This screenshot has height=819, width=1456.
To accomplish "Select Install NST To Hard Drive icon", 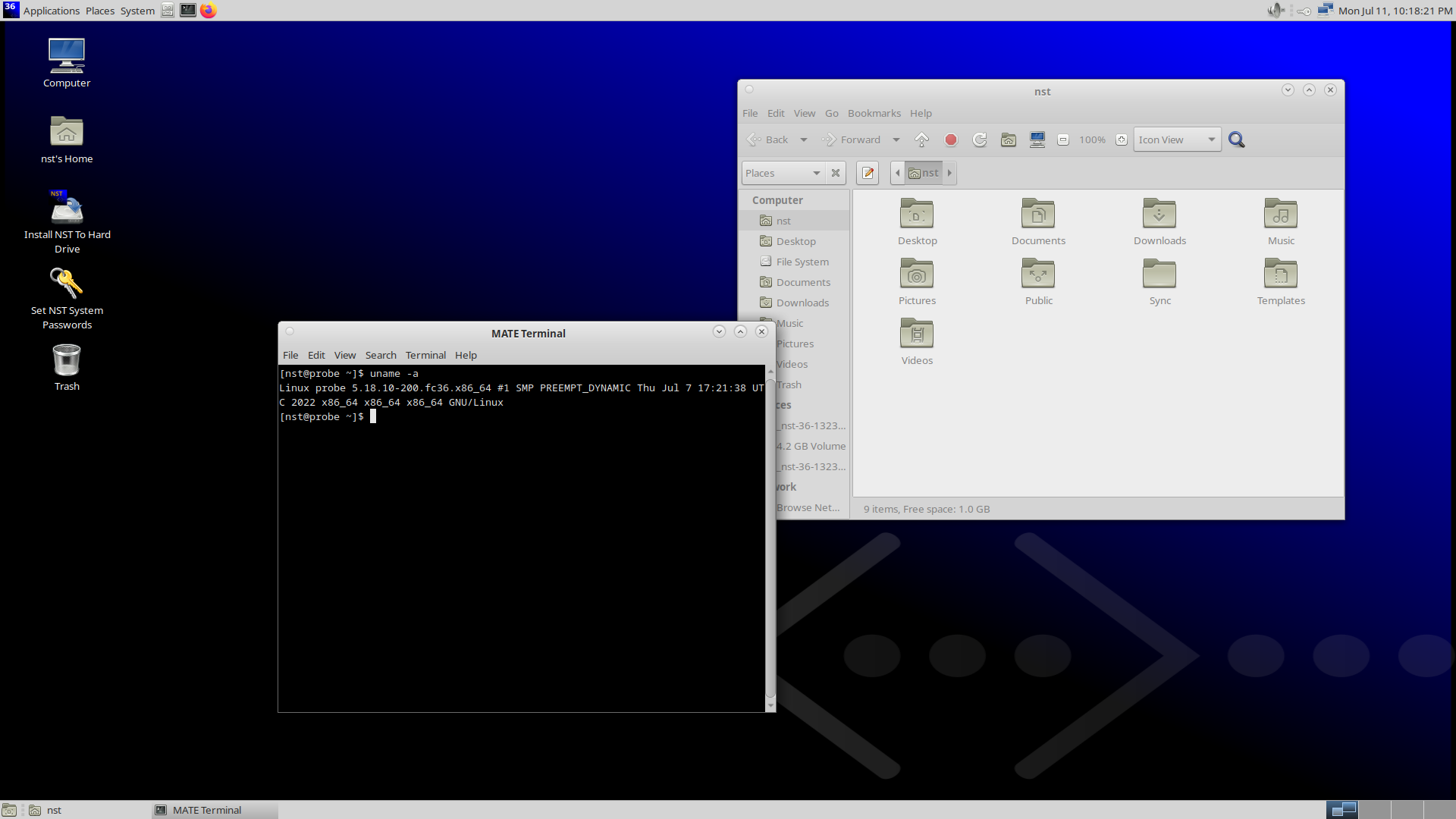I will [x=67, y=221].
